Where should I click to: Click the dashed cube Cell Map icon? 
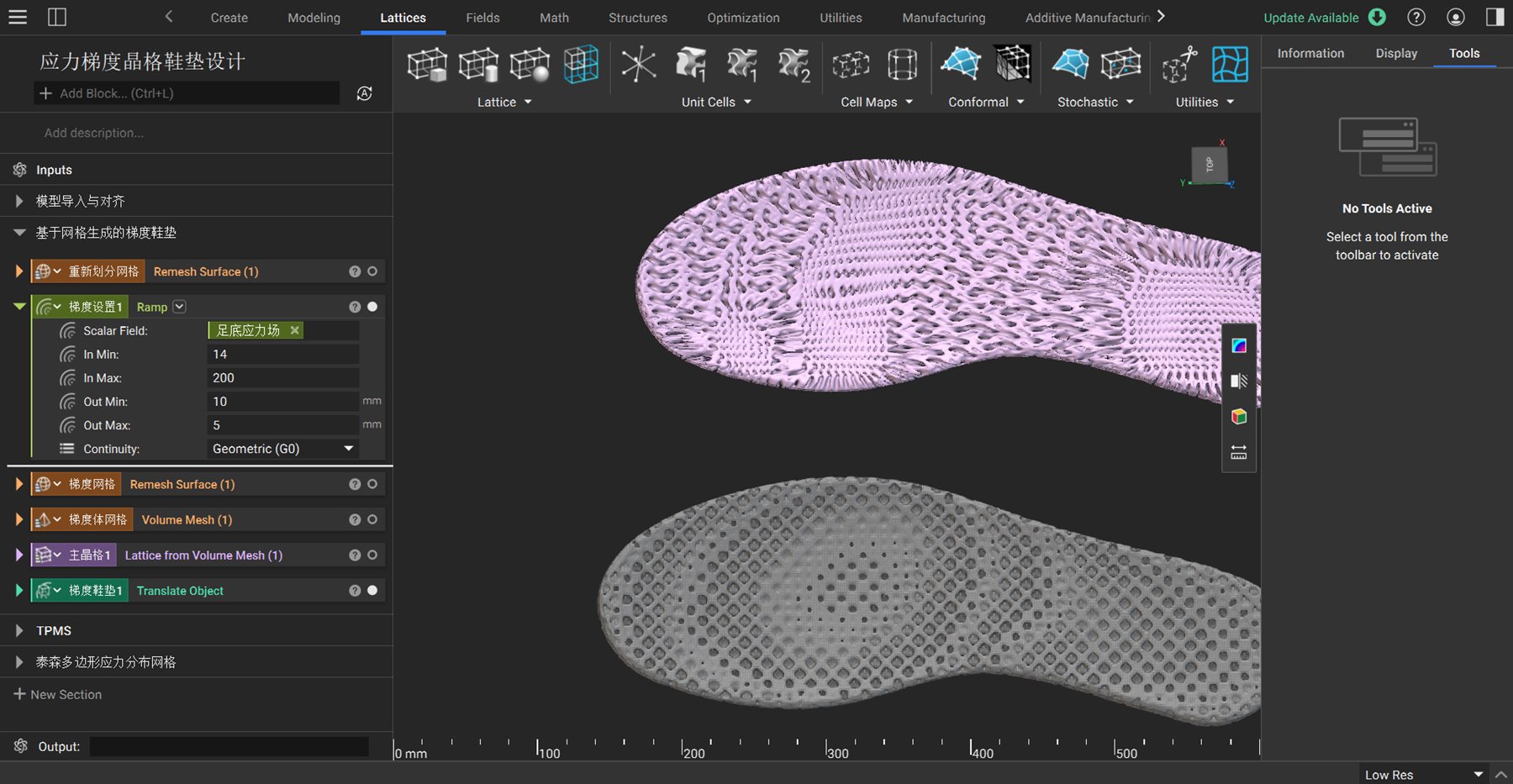851,64
